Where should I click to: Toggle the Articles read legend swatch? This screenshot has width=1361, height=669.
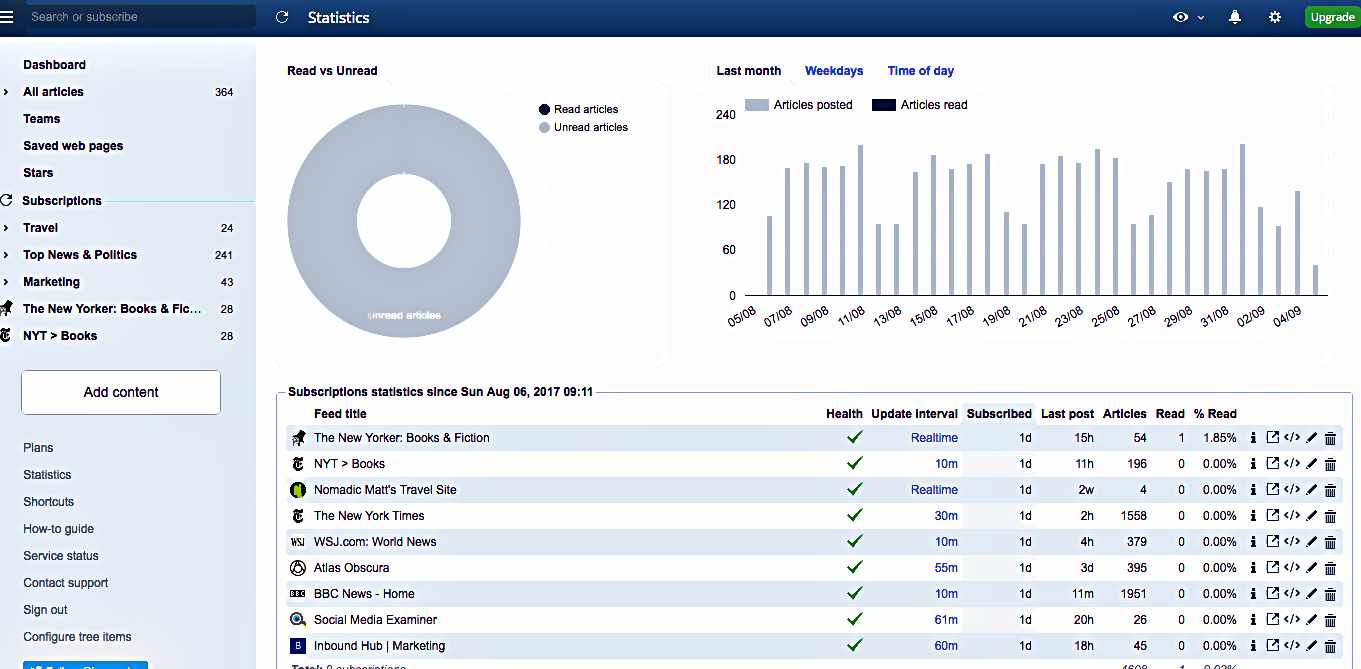(884, 105)
